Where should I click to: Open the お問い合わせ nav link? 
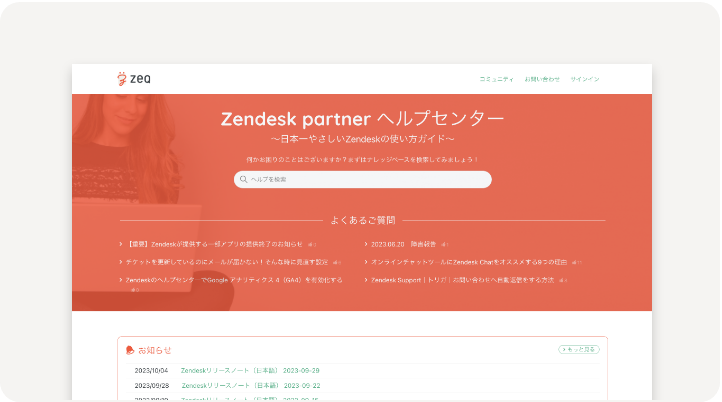(542, 79)
